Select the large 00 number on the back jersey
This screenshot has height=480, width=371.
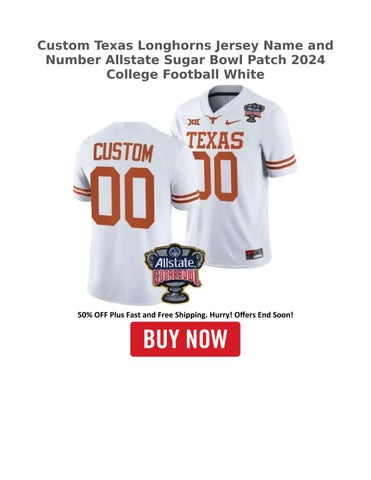pos(123,197)
